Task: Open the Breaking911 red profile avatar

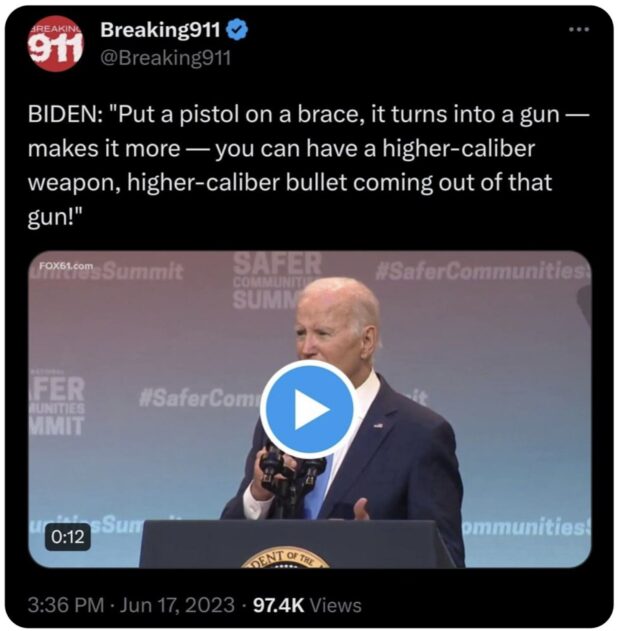Action: point(55,43)
